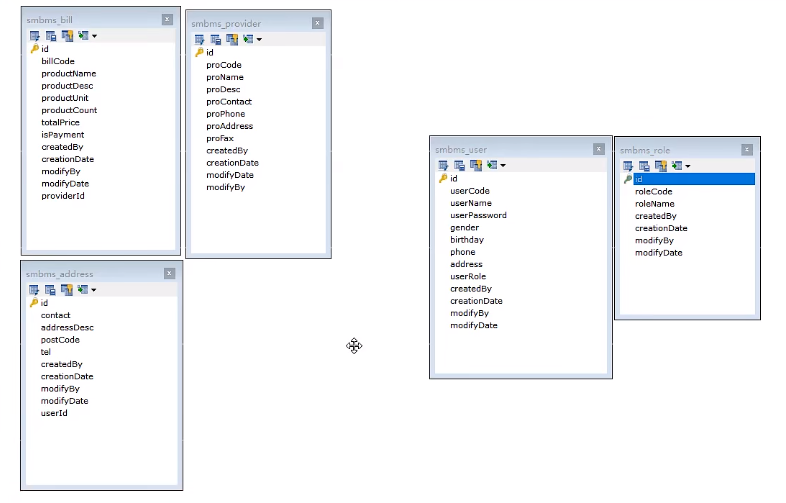Open manage indexes icon in smbms_role
786x503 pixels.
point(645,165)
